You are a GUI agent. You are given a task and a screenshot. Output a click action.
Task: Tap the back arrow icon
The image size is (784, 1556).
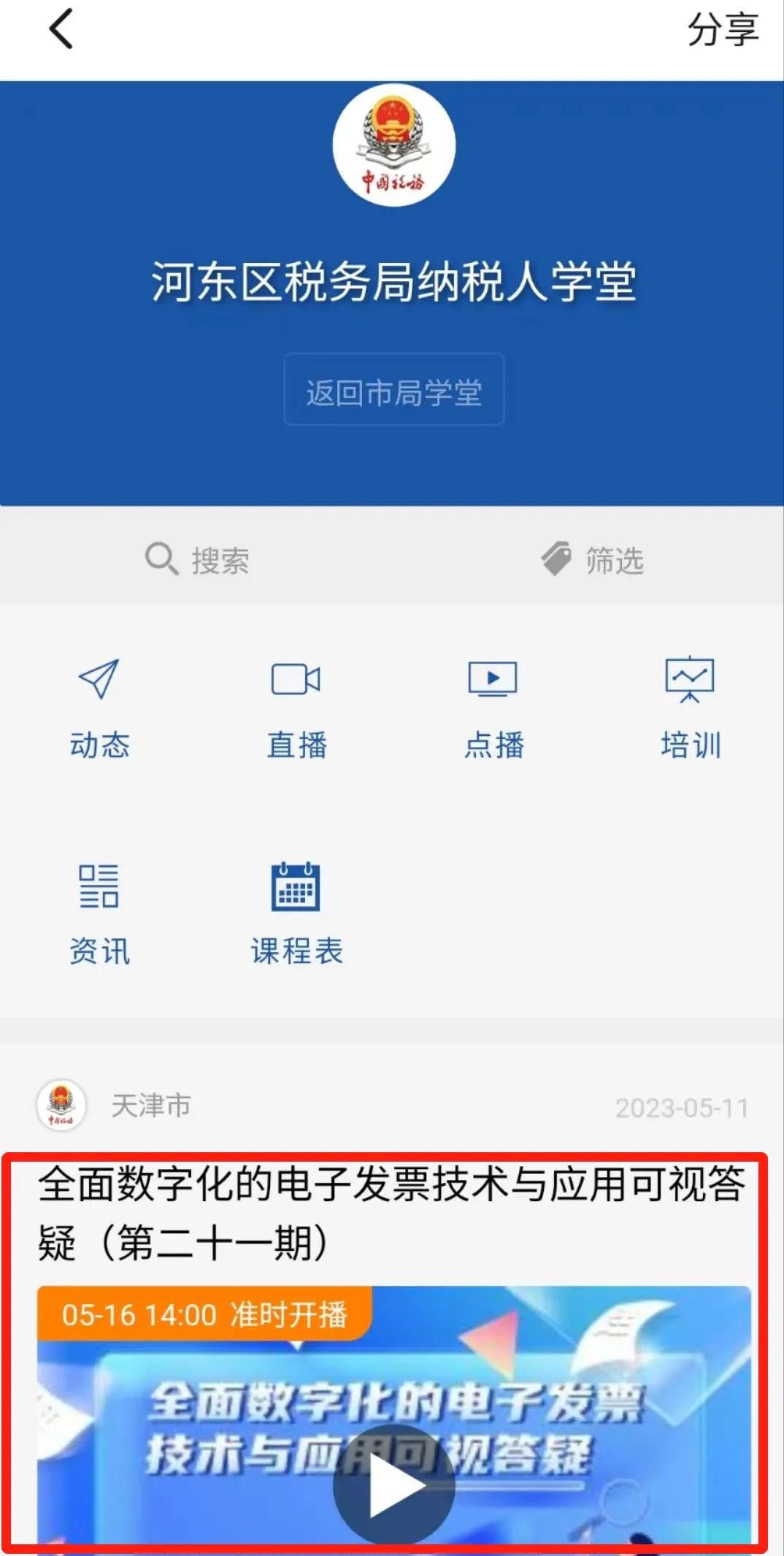(61, 29)
